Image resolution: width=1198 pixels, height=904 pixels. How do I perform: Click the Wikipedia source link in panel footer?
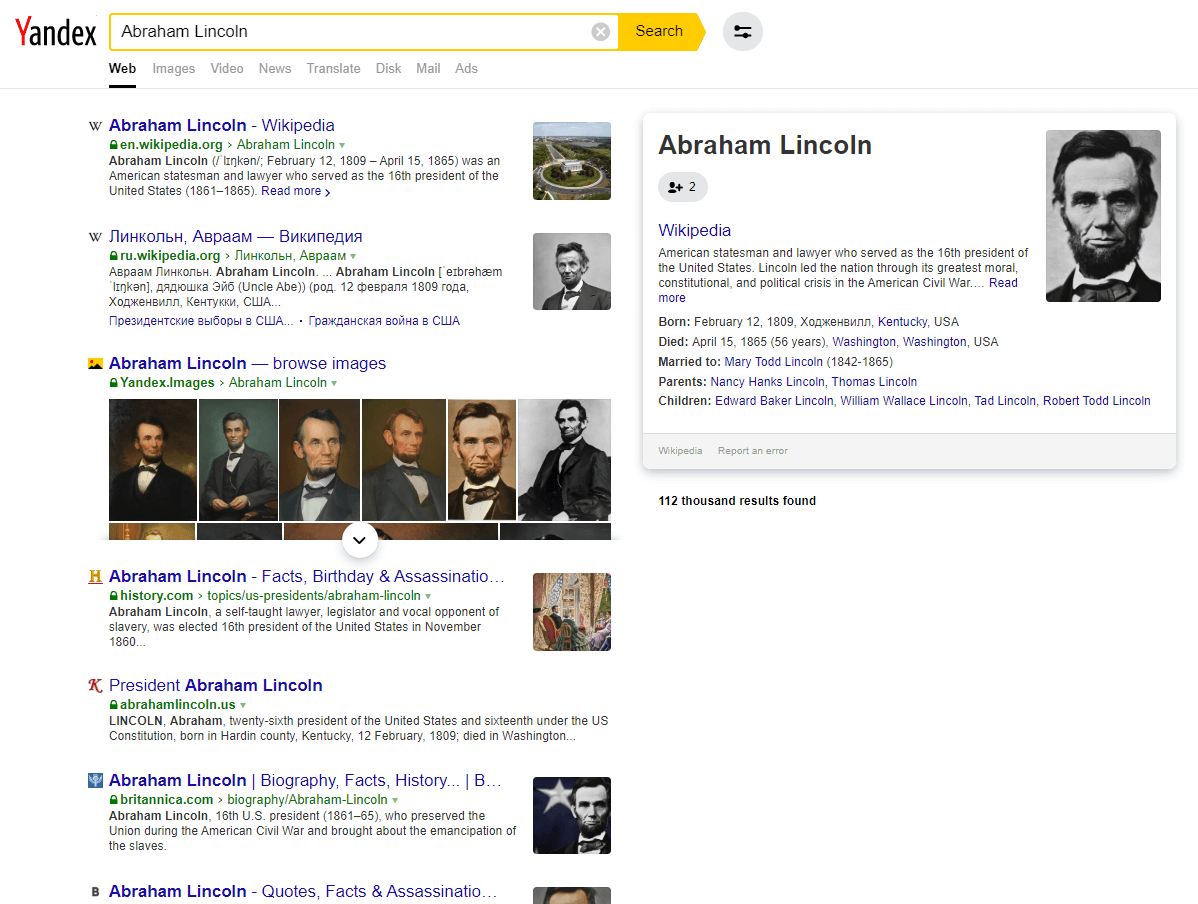pyautogui.click(x=680, y=451)
